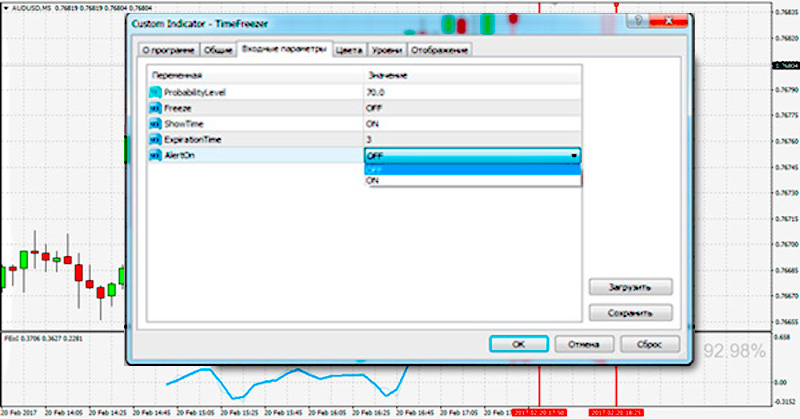The height and width of the screenshot is (419, 800).
Task: Select the ExpirationTime variable name
Action: (x=192, y=139)
